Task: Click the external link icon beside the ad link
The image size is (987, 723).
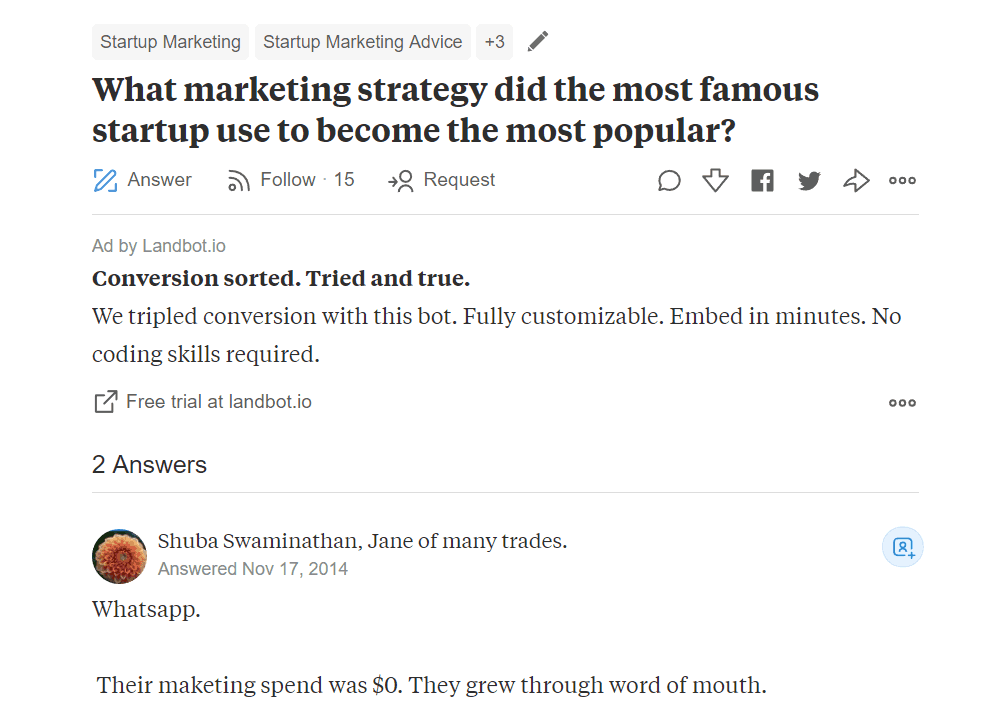Action: 104,401
